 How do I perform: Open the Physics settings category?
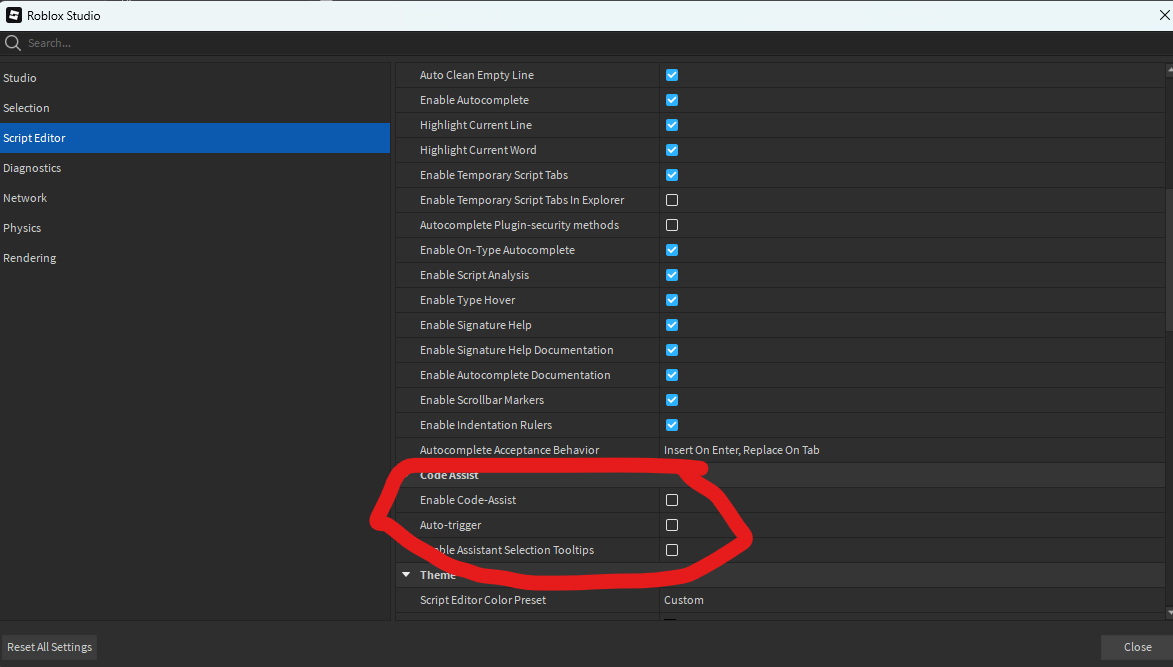195,227
